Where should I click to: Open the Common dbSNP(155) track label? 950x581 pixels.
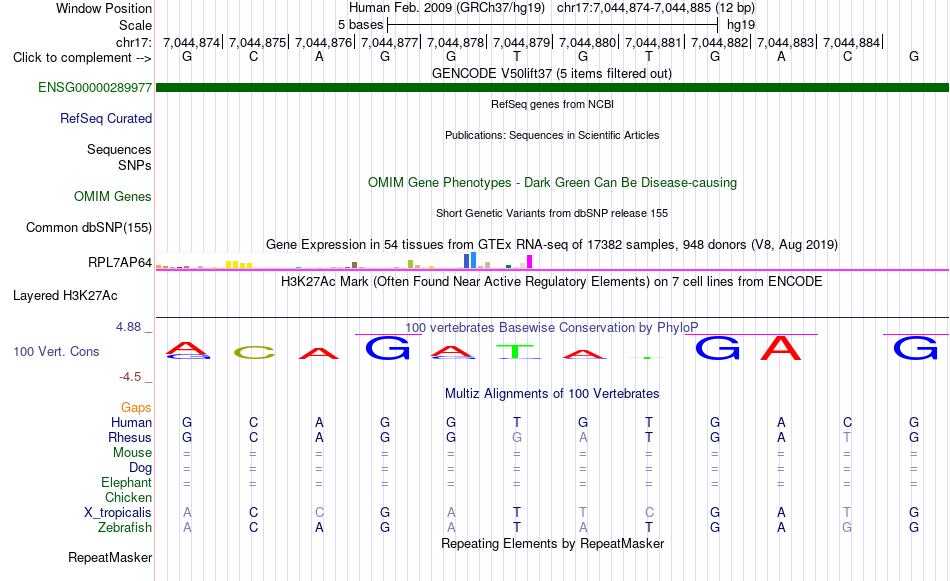pyautogui.click(x=88, y=227)
